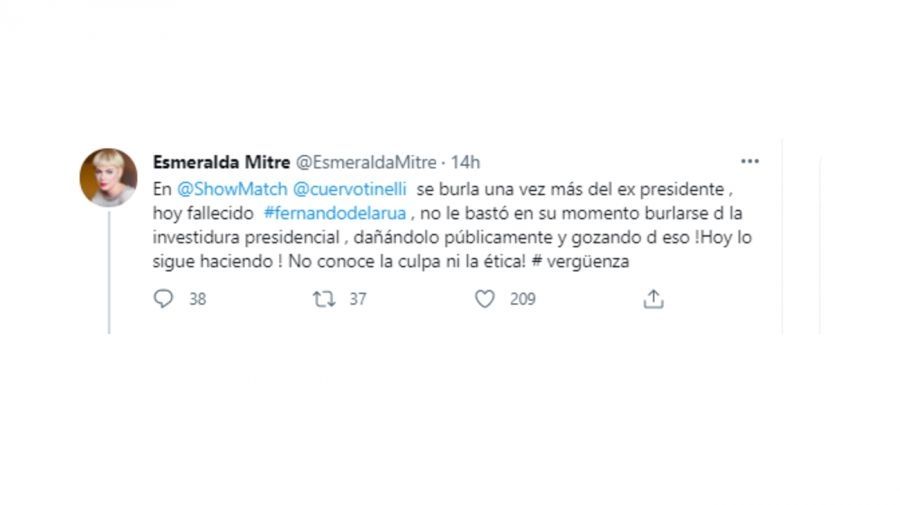
Task: Open the @cuervotinelli mentioned profile
Action: 347,188
